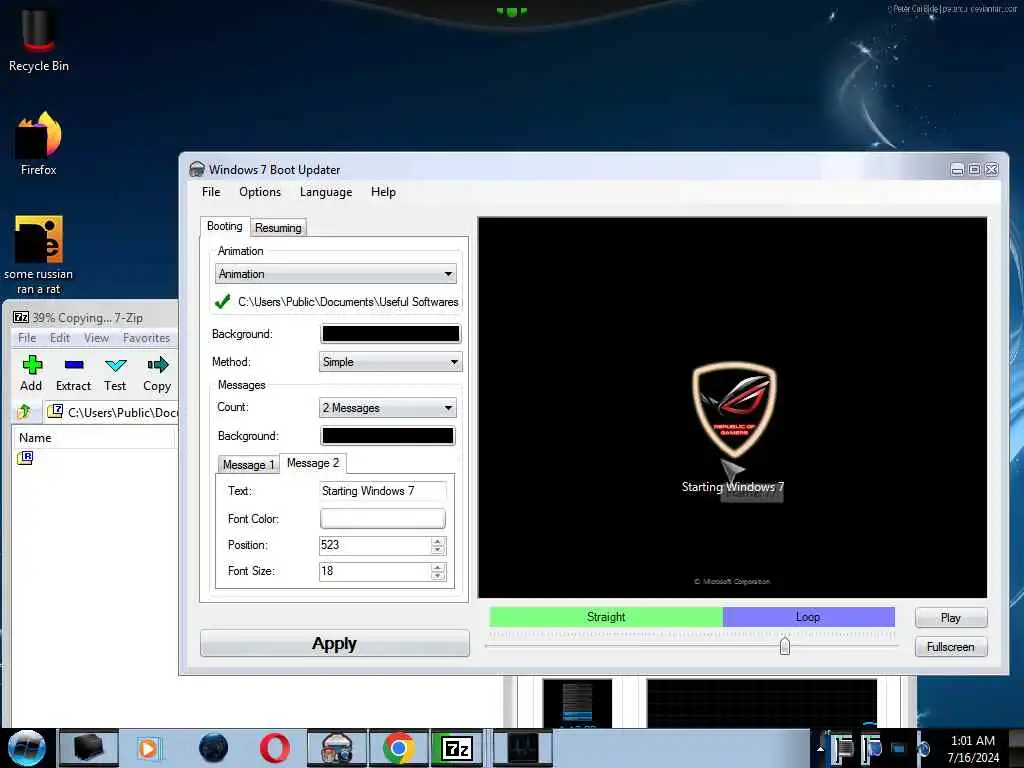Click the 7-Zip address path field

click(112, 412)
